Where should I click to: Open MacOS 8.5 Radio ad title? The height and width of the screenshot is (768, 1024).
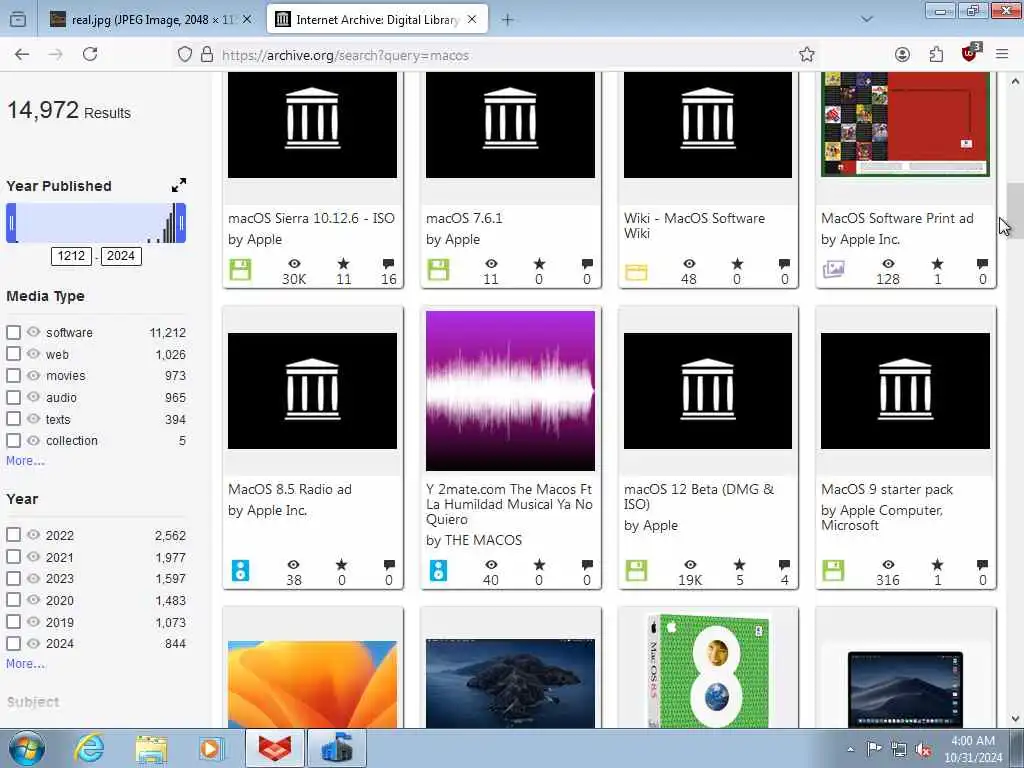pyautogui.click(x=290, y=489)
